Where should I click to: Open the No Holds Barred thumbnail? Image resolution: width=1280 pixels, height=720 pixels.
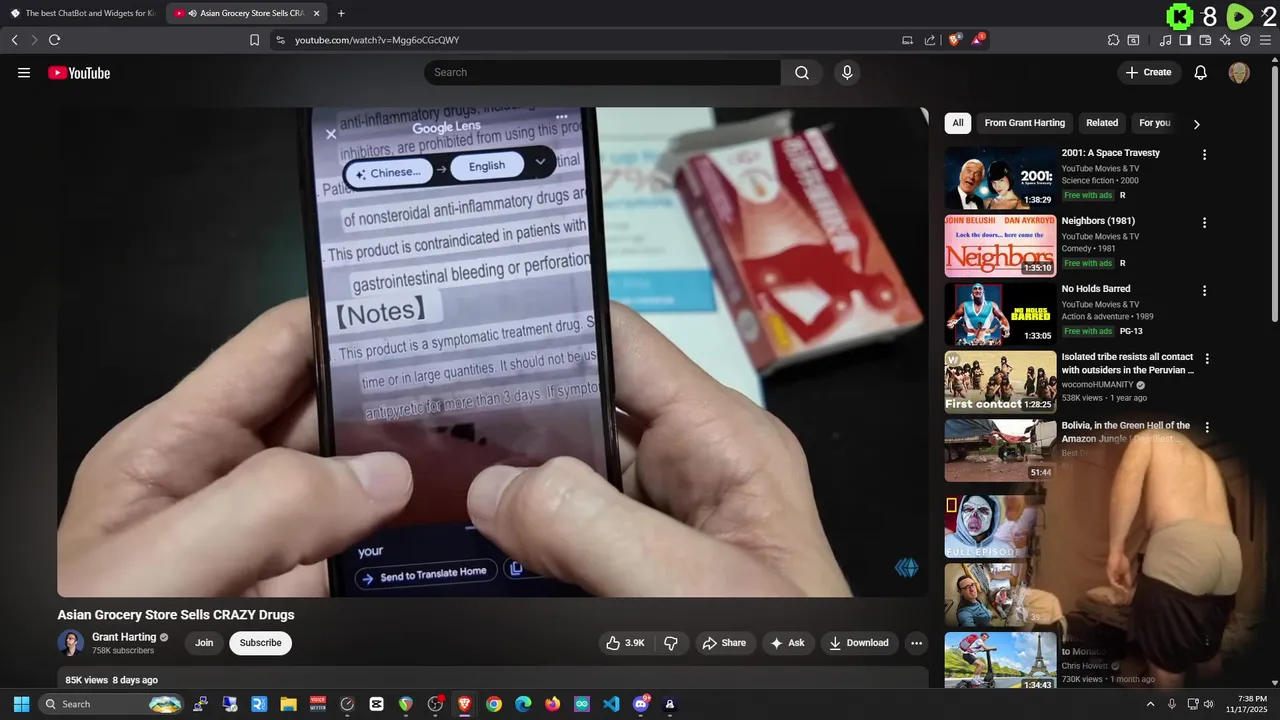tap(1000, 314)
